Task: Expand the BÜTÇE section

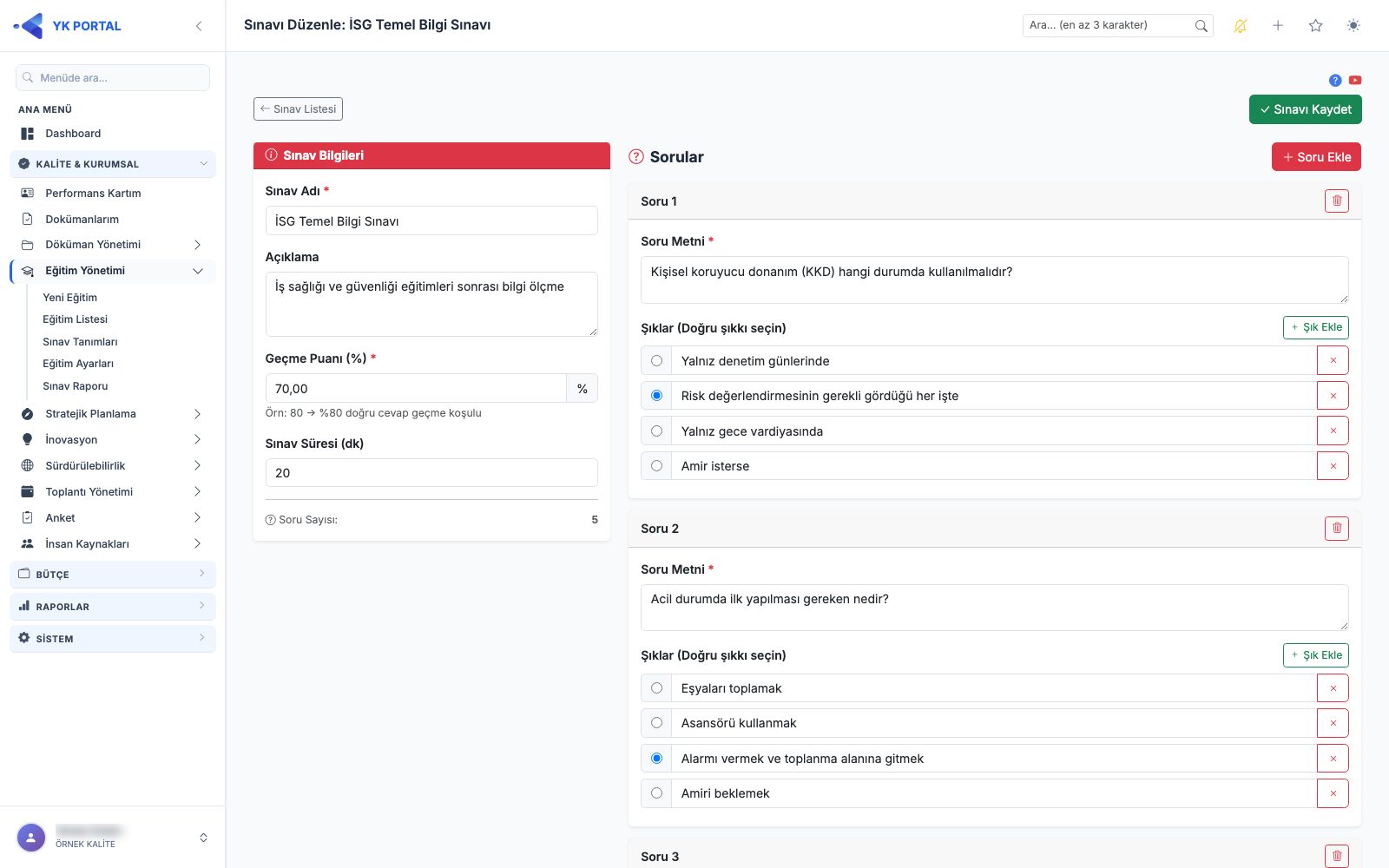Action: [x=113, y=575]
